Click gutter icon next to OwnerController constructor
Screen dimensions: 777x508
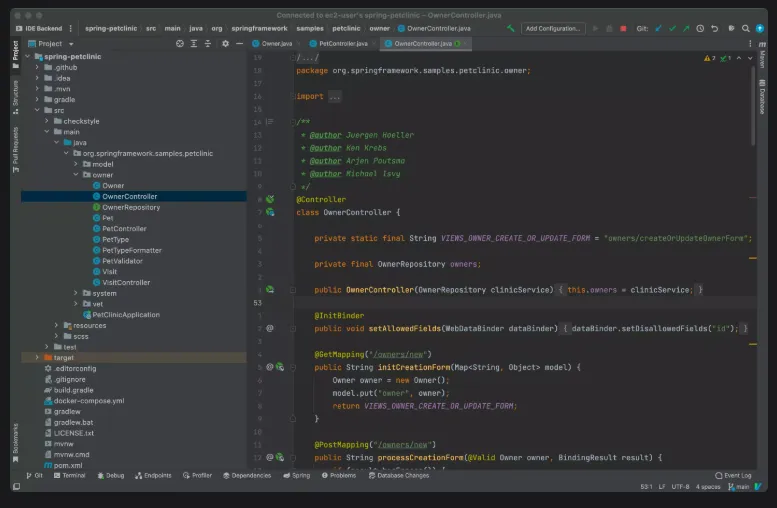(x=270, y=289)
